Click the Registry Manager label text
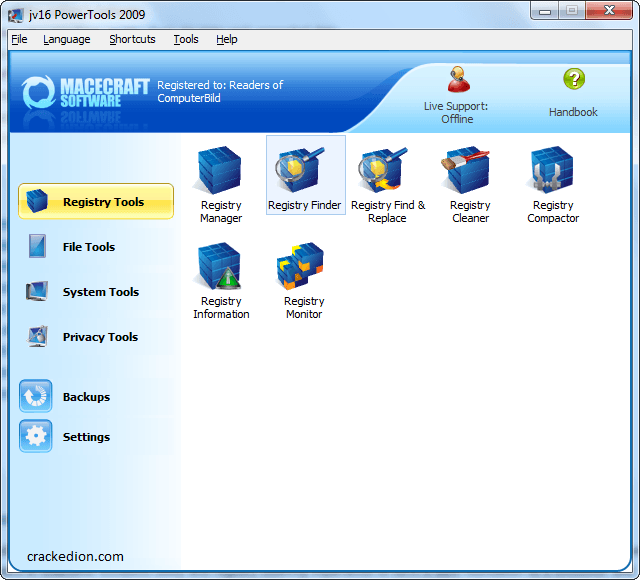This screenshot has width=640, height=580. (x=221, y=211)
